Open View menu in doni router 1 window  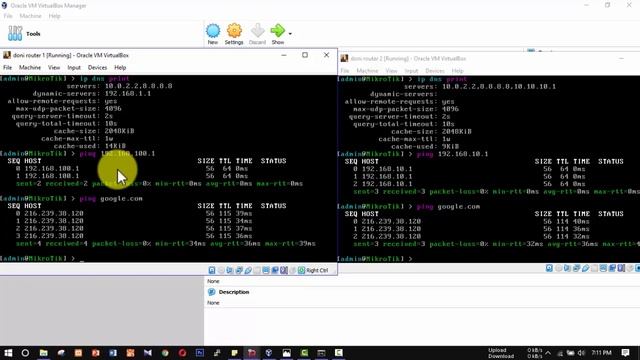(54, 67)
